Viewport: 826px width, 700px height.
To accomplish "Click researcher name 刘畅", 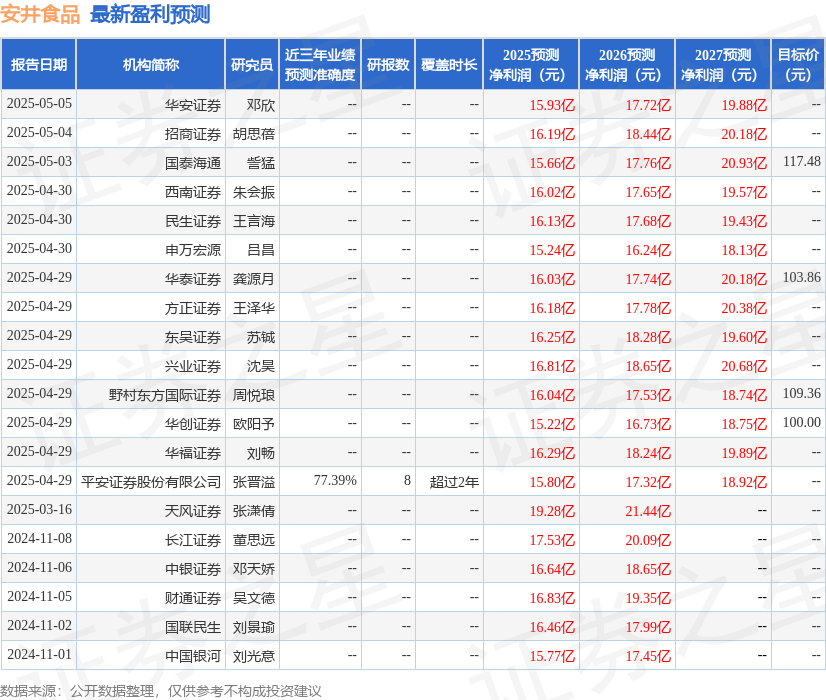I will pyautogui.click(x=261, y=453).
